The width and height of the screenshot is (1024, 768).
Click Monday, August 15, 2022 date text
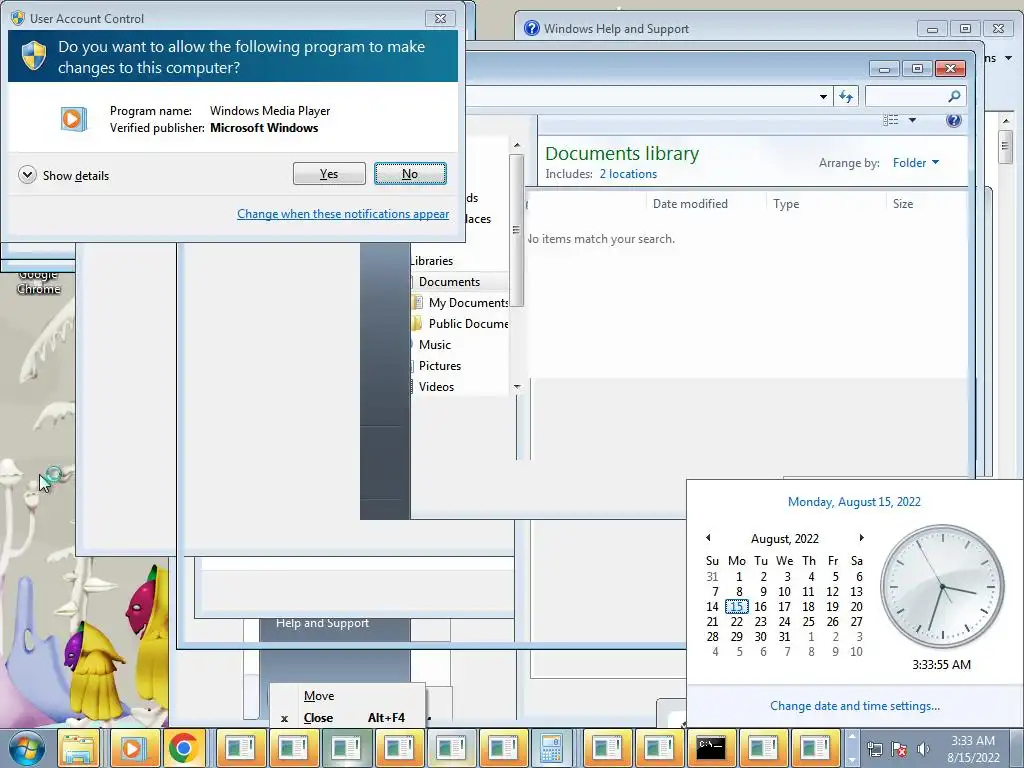click(x=854, y=502)
